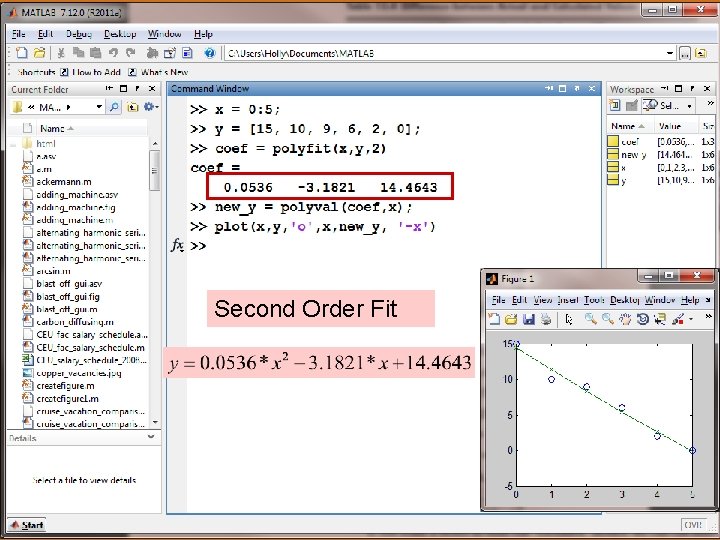Open the Current Folder address dropdown arrow

[99, 107]
